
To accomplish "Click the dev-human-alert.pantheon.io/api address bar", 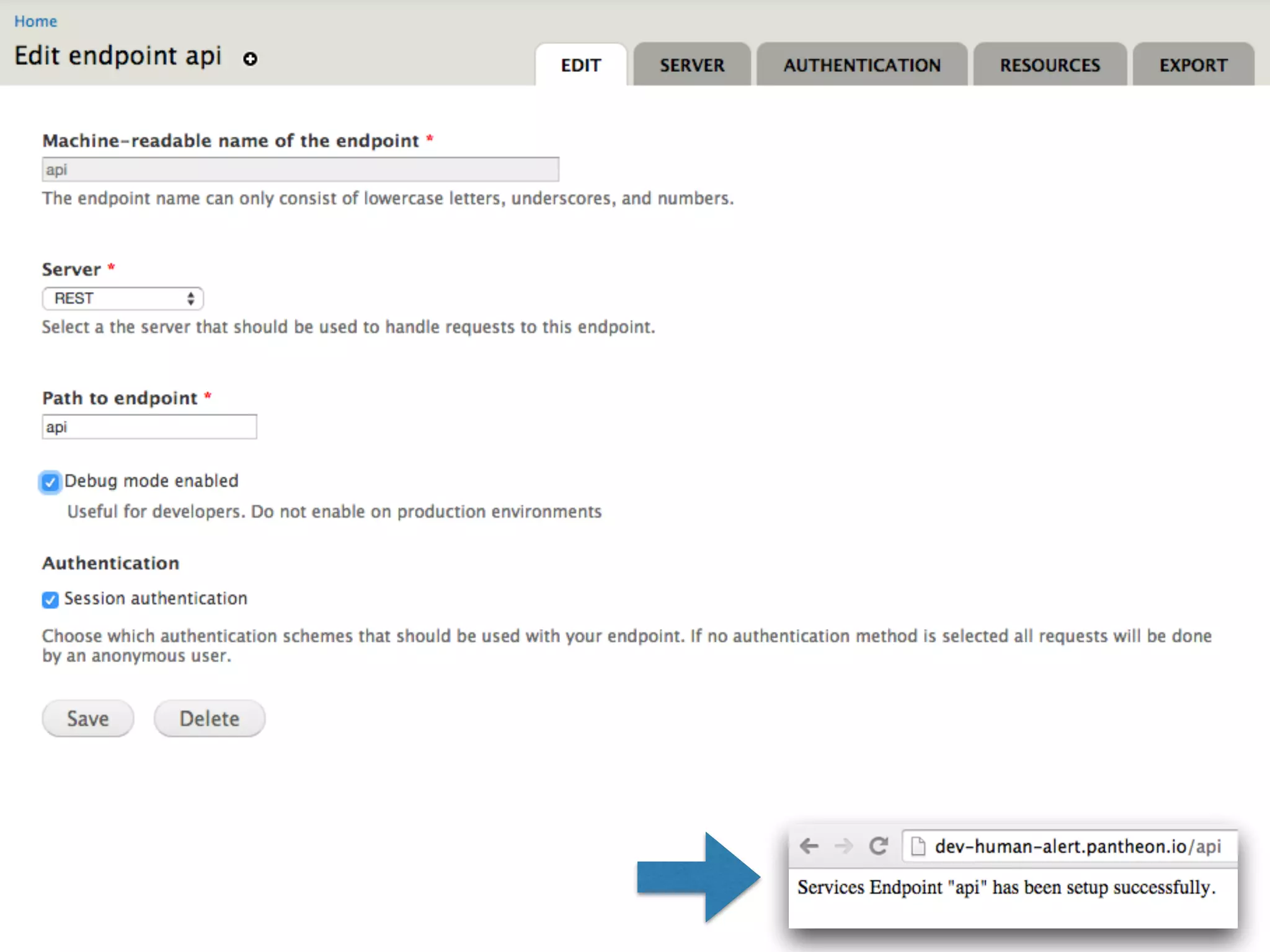I will coord(1070,846).
